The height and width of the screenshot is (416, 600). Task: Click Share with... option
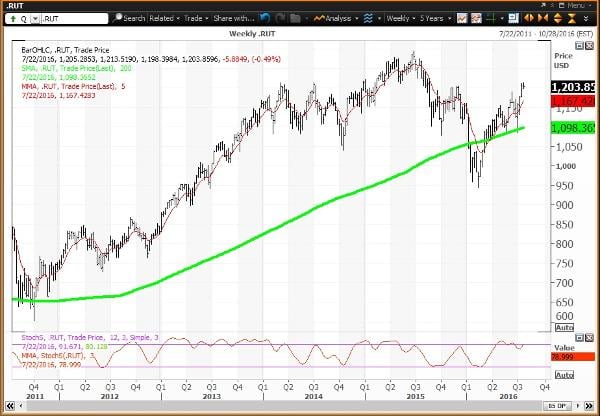click(x=233, y=18)
